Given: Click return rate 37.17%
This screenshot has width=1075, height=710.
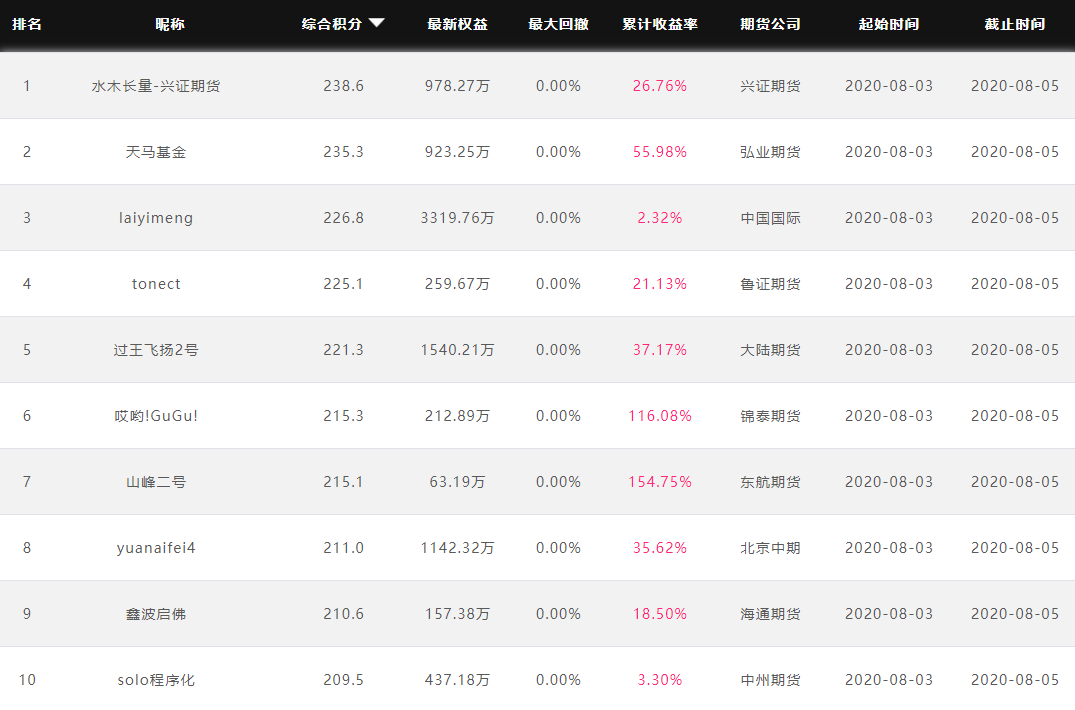Looking at the screenshot, I should tap(660, 350).
